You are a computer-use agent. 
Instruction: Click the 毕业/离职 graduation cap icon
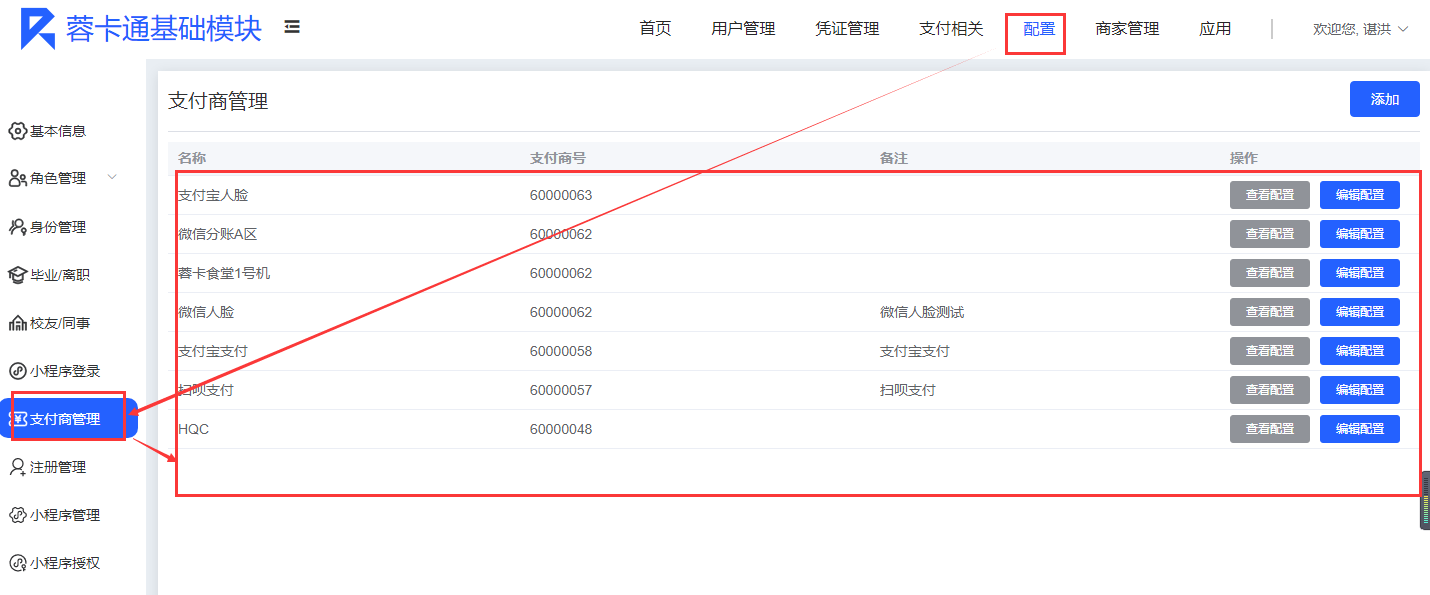[x=17, y=275]
